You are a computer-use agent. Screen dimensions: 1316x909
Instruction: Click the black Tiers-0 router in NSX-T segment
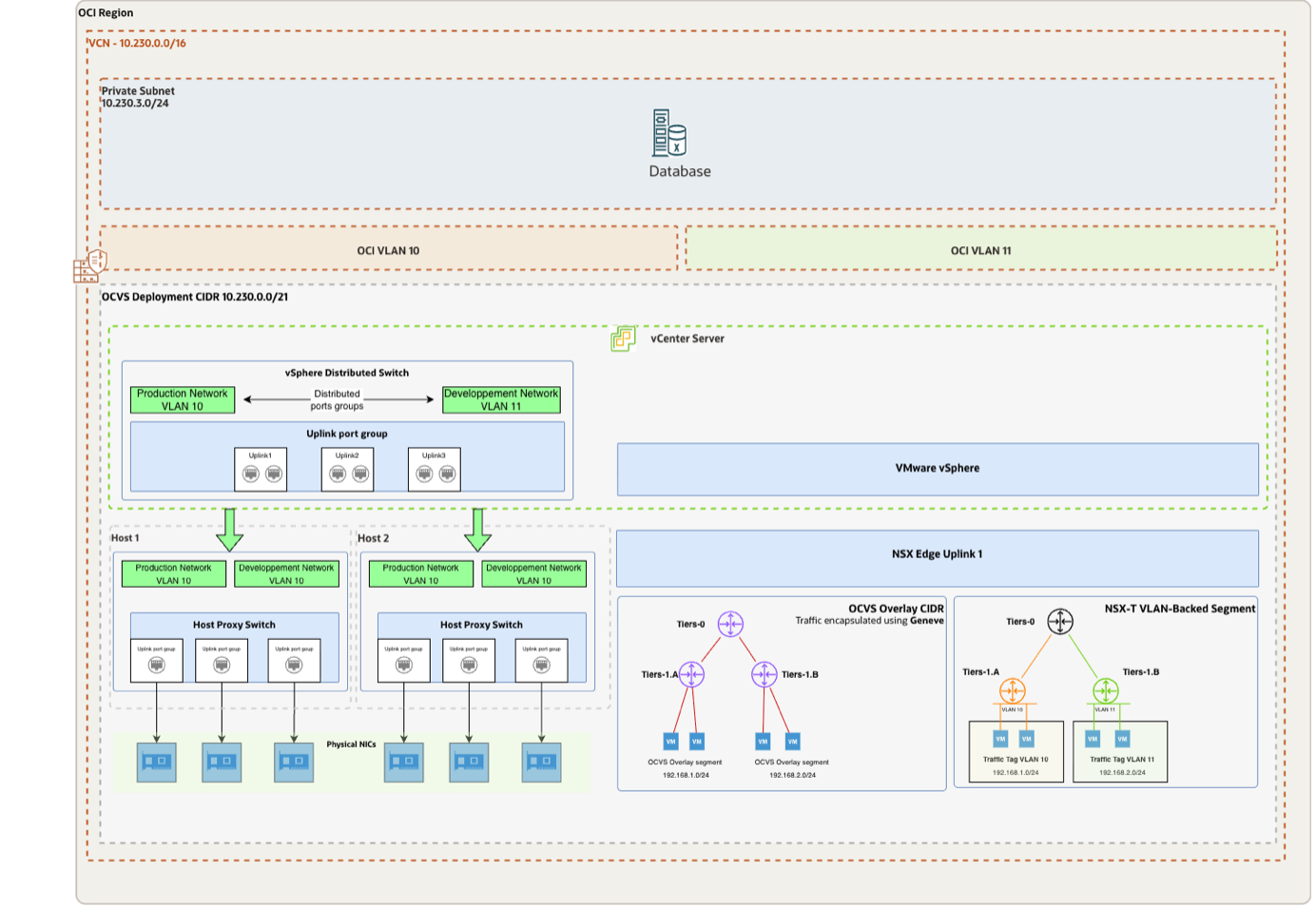pos(1060,622)
